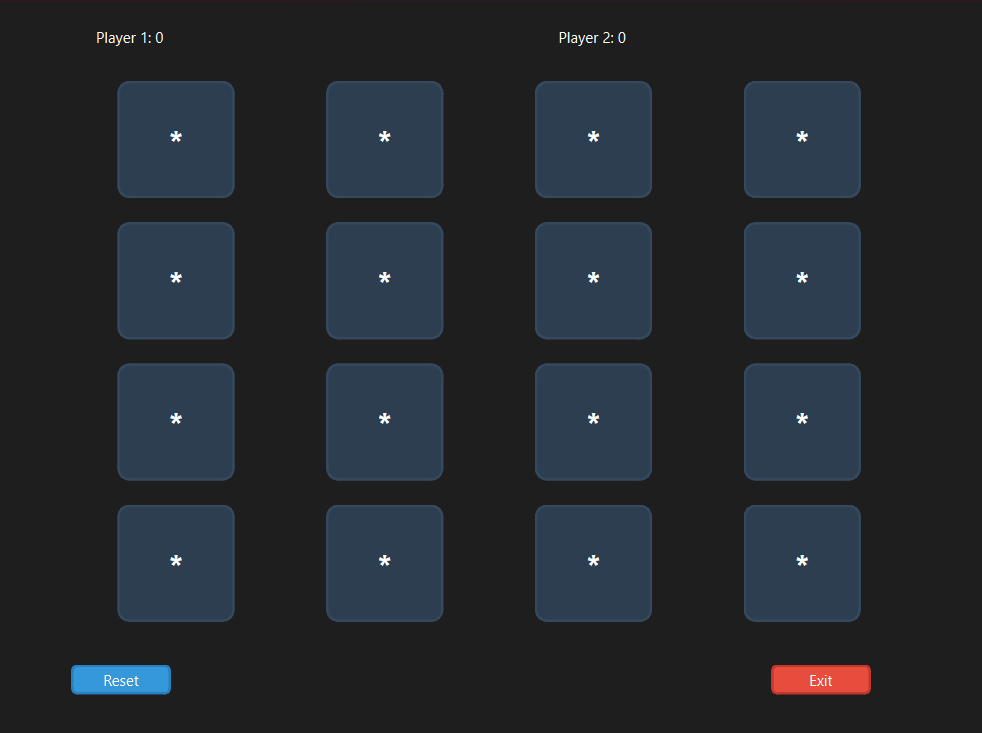
Task: Reveal the card in row 2, column 2
Action: 385,281
